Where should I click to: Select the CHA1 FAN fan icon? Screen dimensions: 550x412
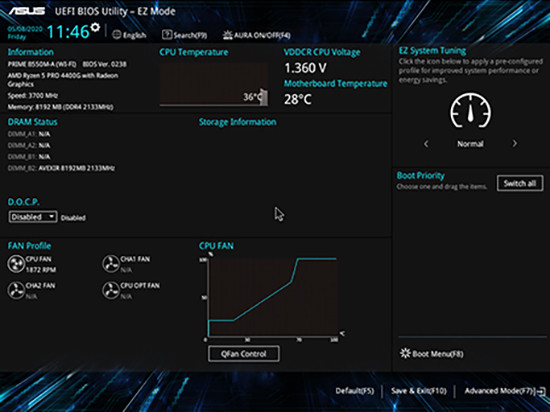[x=111, y=264]
